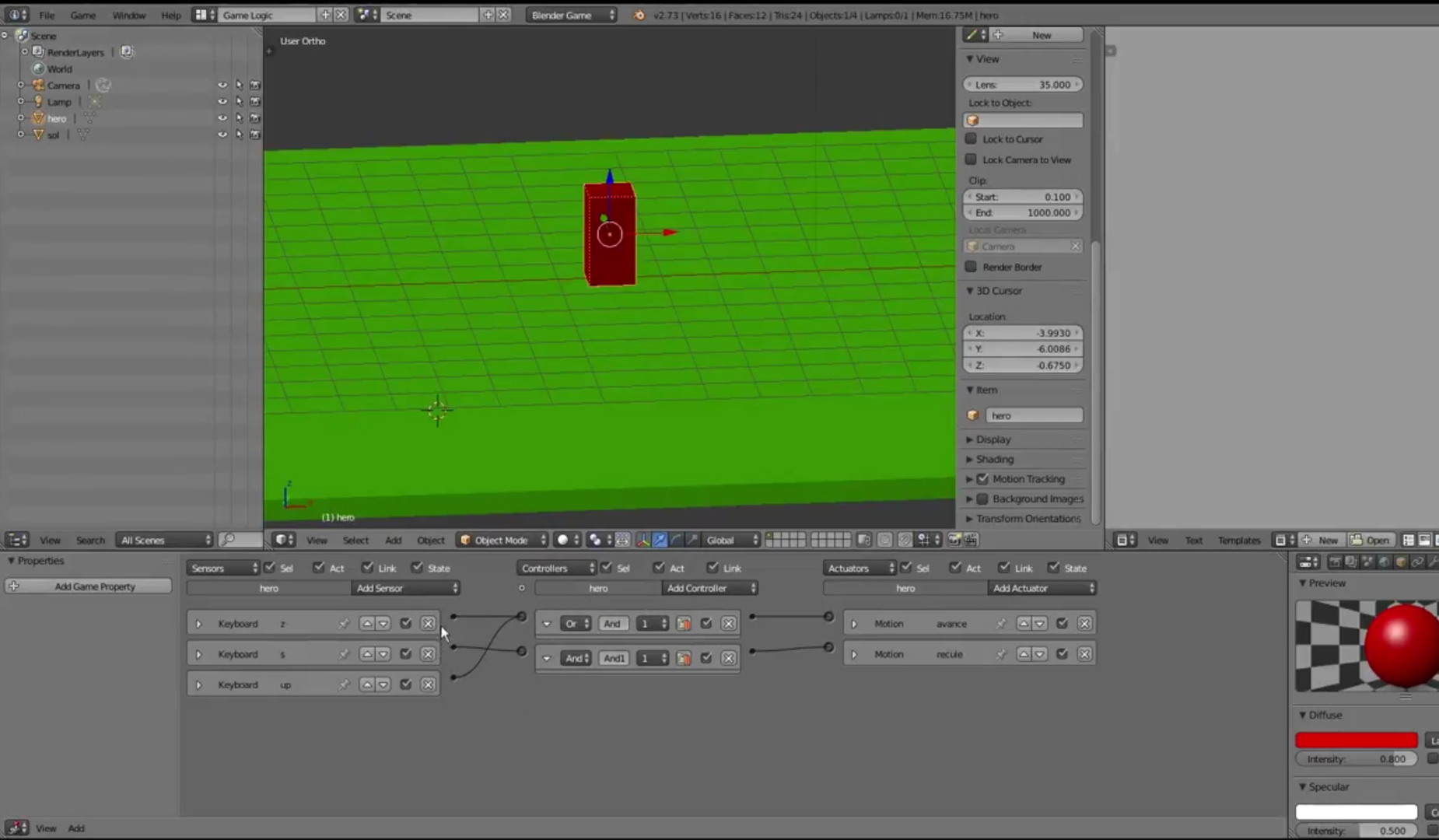1439x840 pixels.
Task: Enable Lock to Cursor checkbox
Action: [971, 139]
